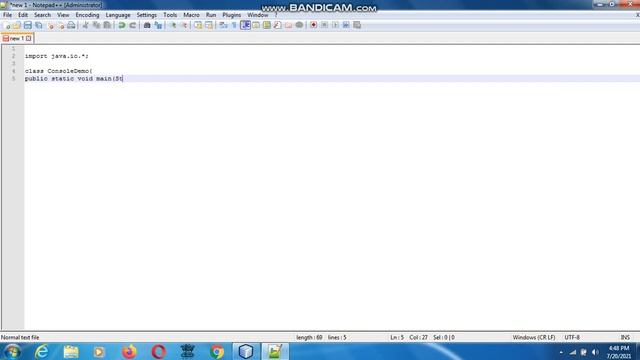Close the 'new 1' tab via its X
This screenshot has height=360, width=640.
[29, 38]
